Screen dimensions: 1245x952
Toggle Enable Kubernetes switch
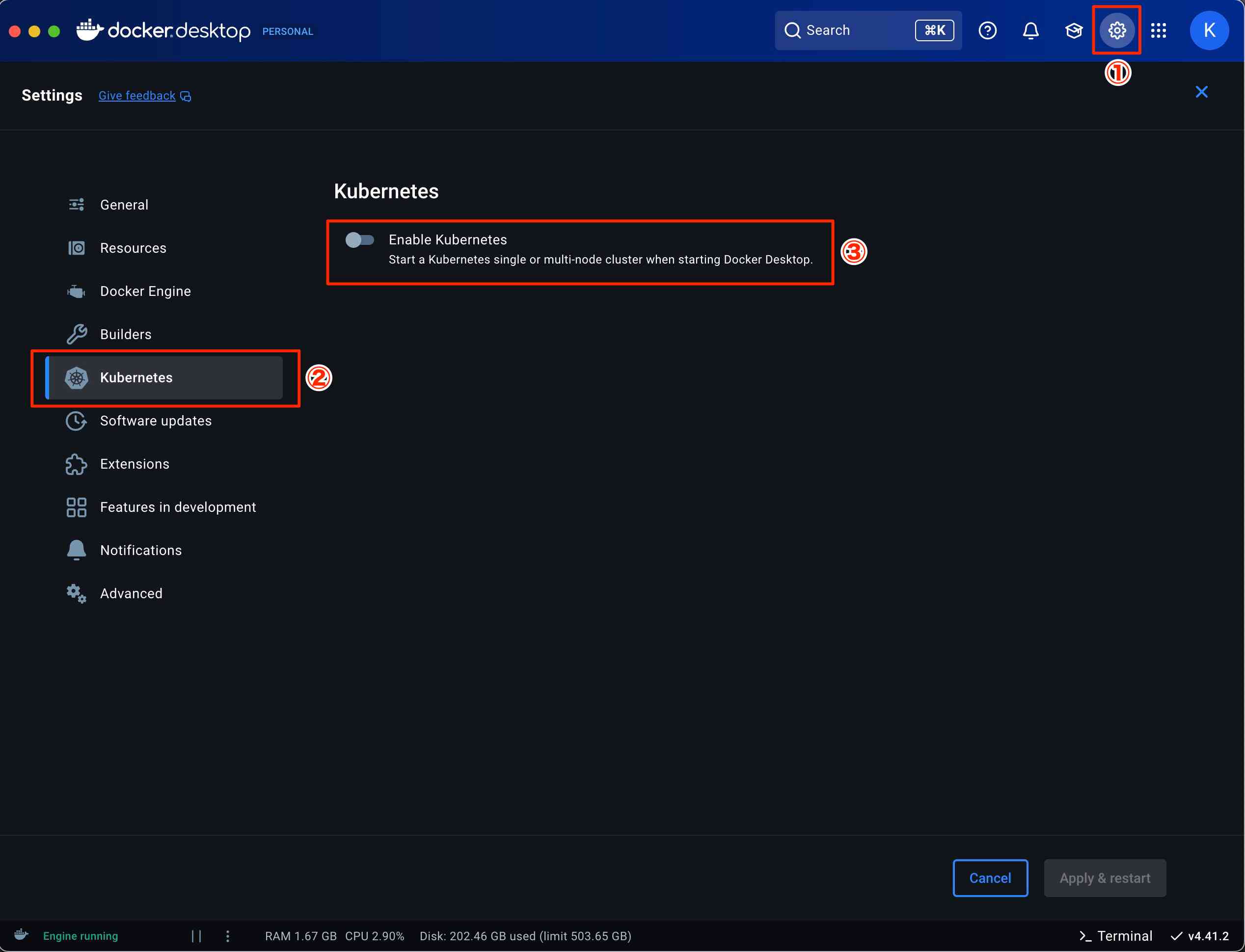coord(359,239)
